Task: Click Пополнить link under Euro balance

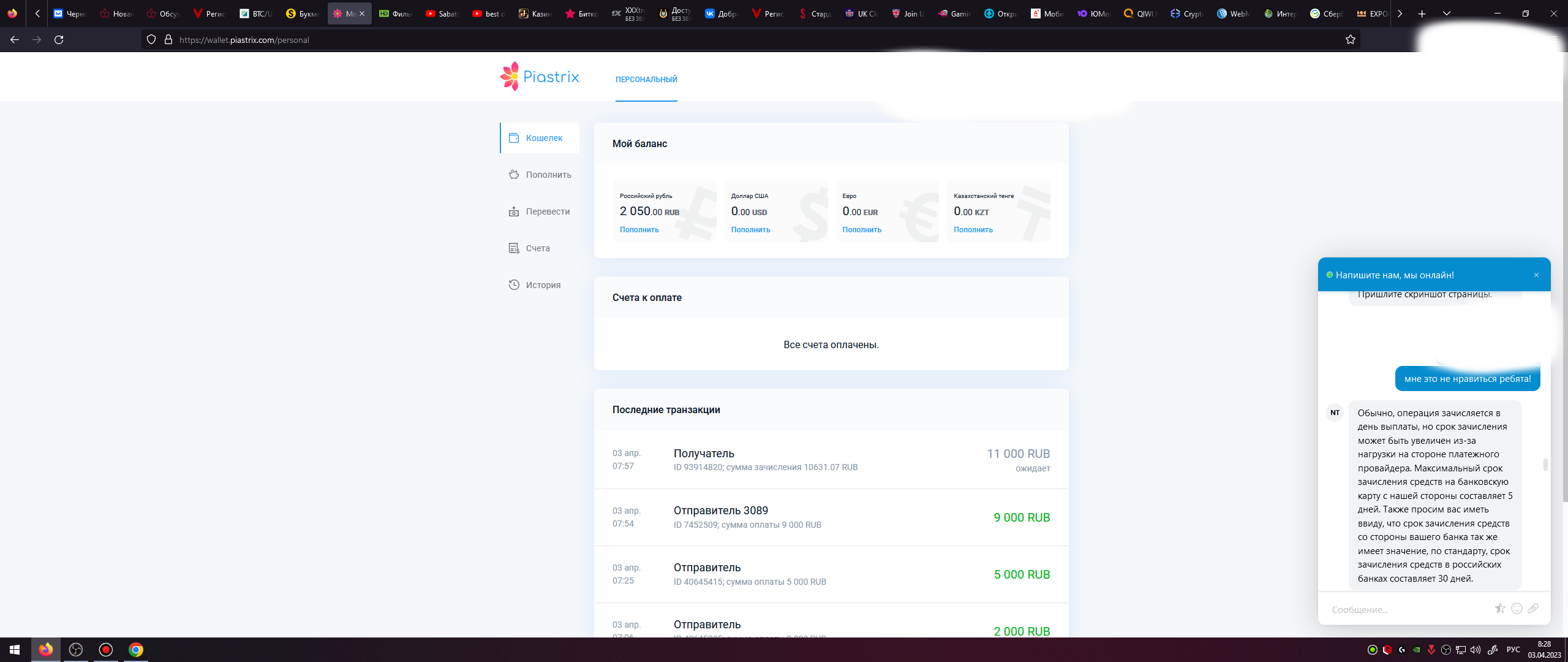Action: pyautogui.click(x=861, y=230)
